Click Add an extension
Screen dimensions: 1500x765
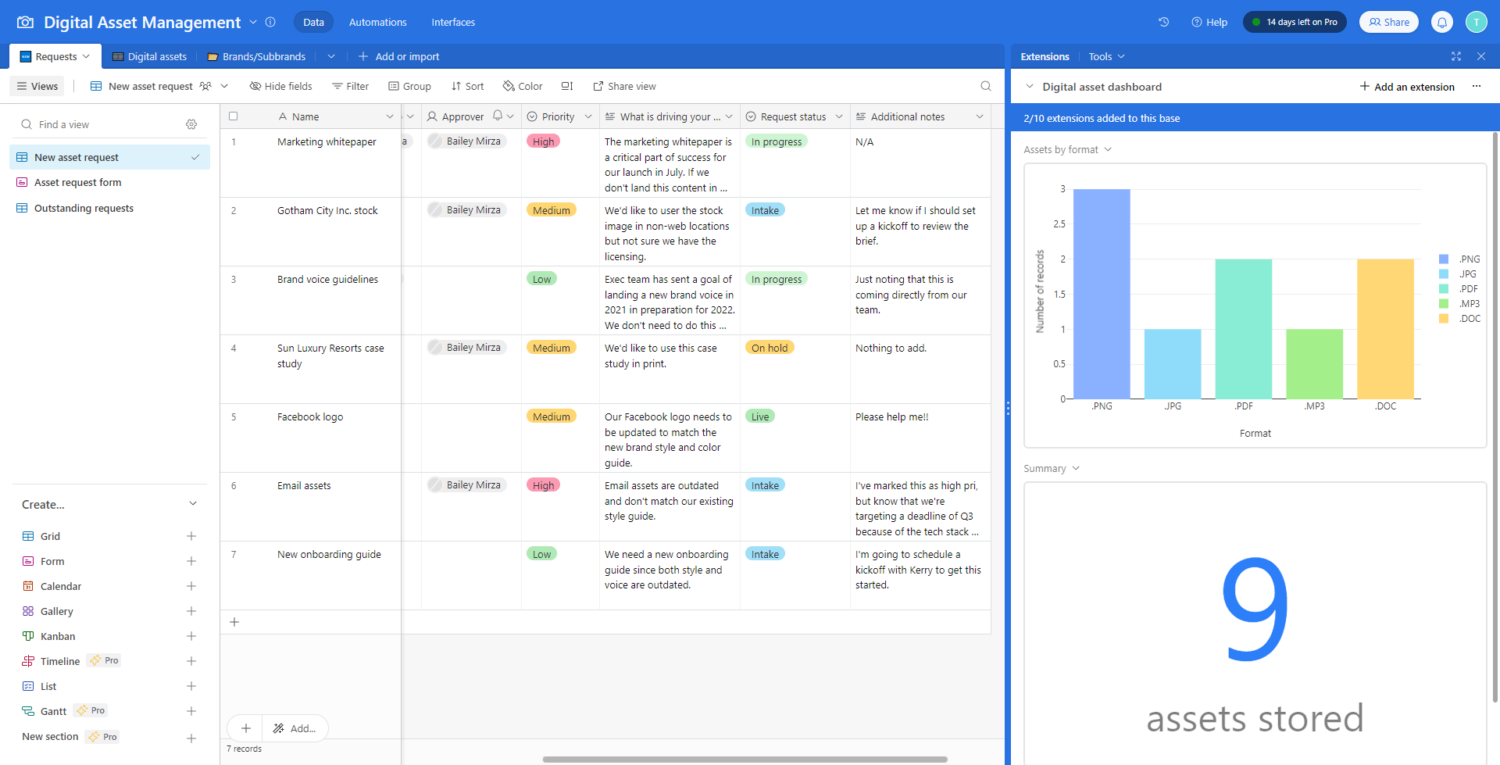(x=1407, y=87)
